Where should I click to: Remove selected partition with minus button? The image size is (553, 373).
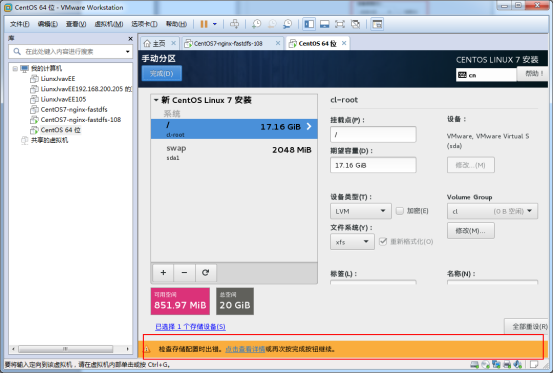point(184,273)
